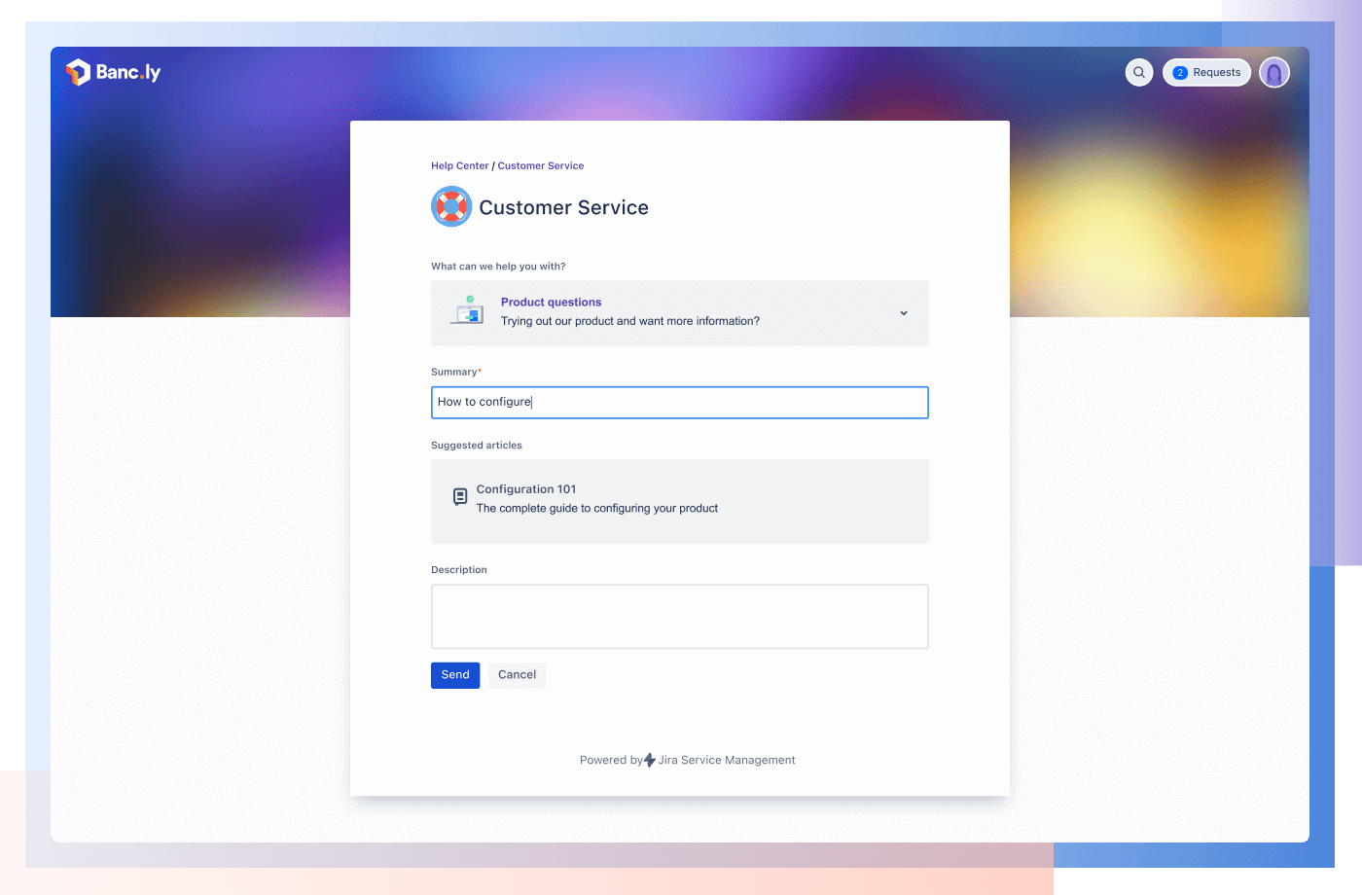Cancel the request form
This screenshot has height=896, width=1362.
(x=517, y=675)
